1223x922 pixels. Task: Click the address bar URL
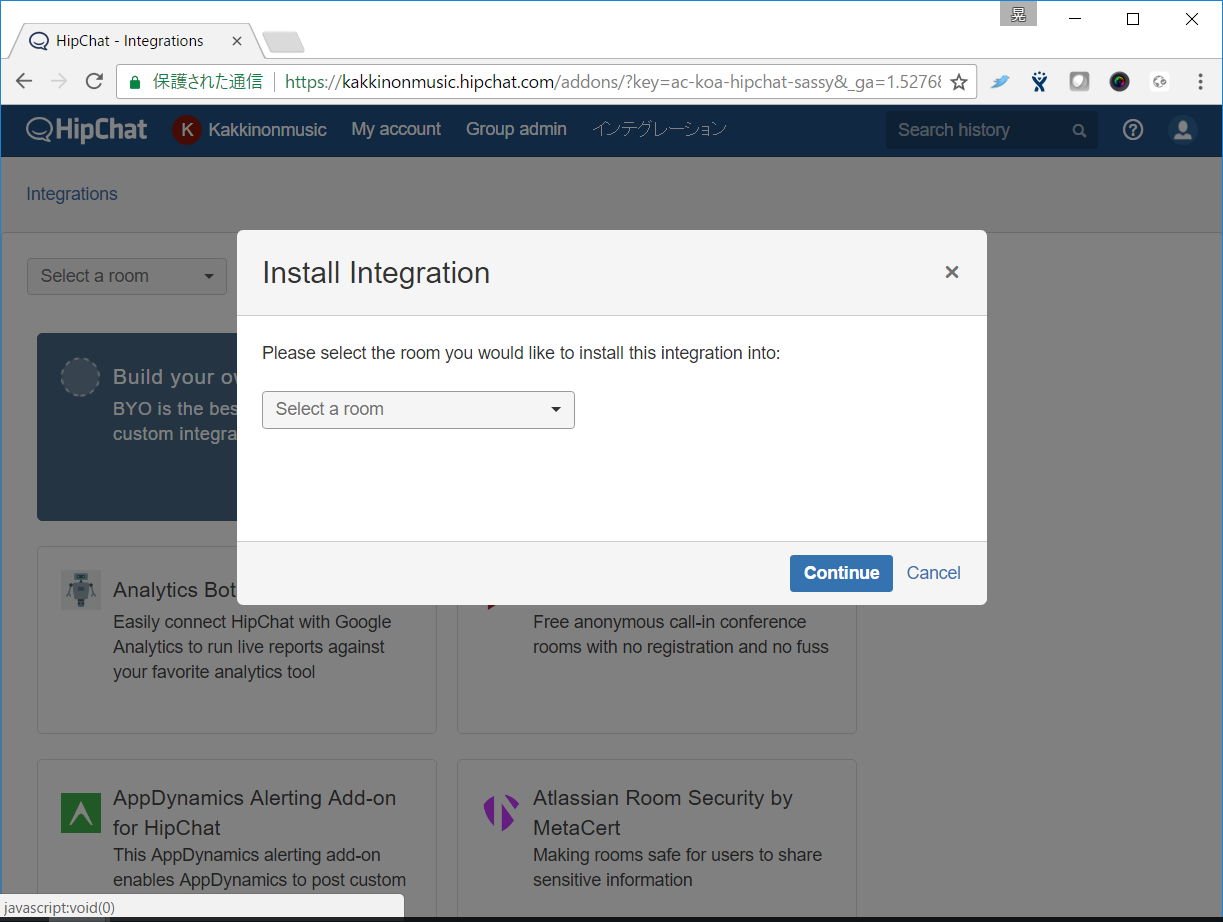coord(612,82)
